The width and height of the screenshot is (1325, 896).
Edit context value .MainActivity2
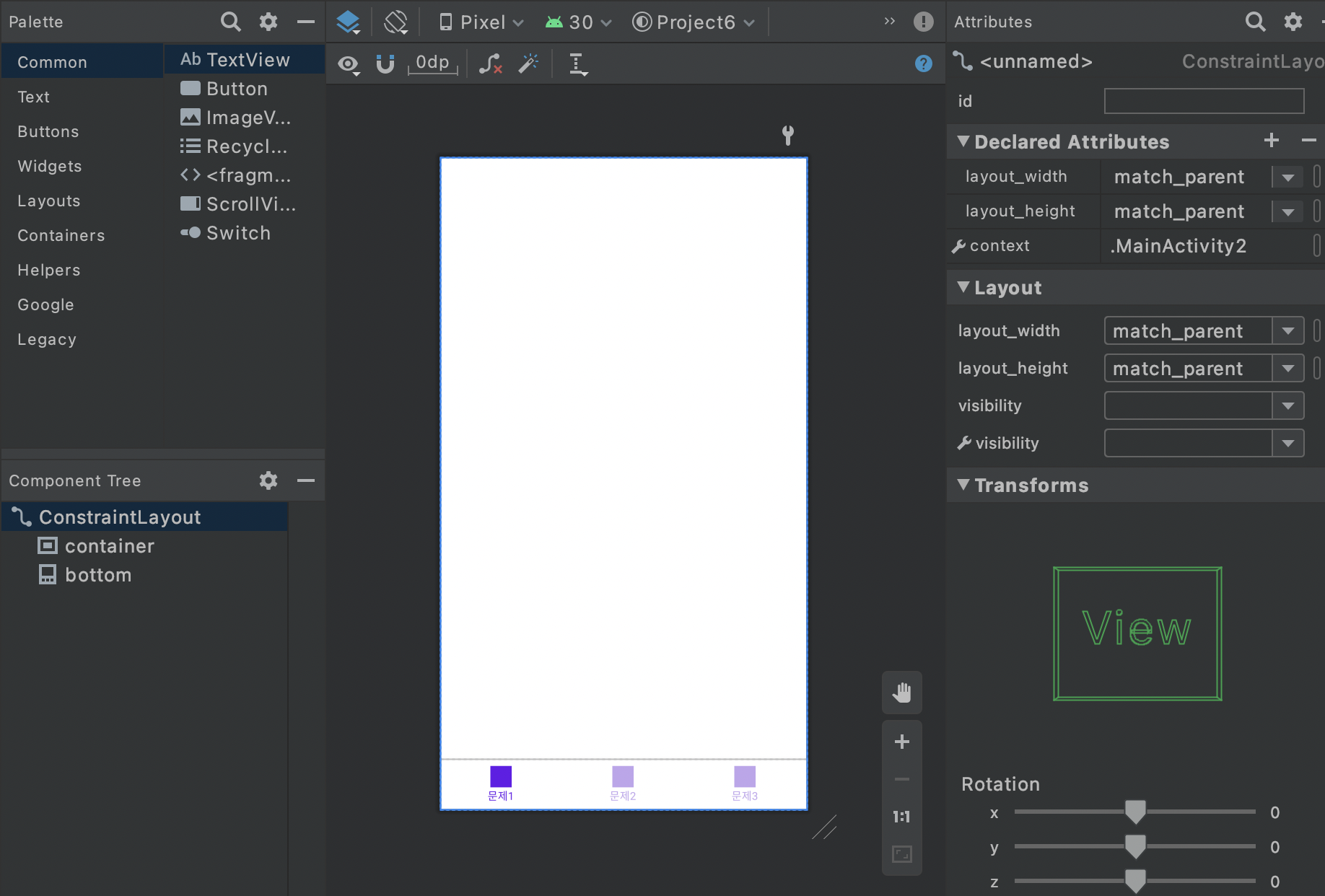coord(1204,246)
